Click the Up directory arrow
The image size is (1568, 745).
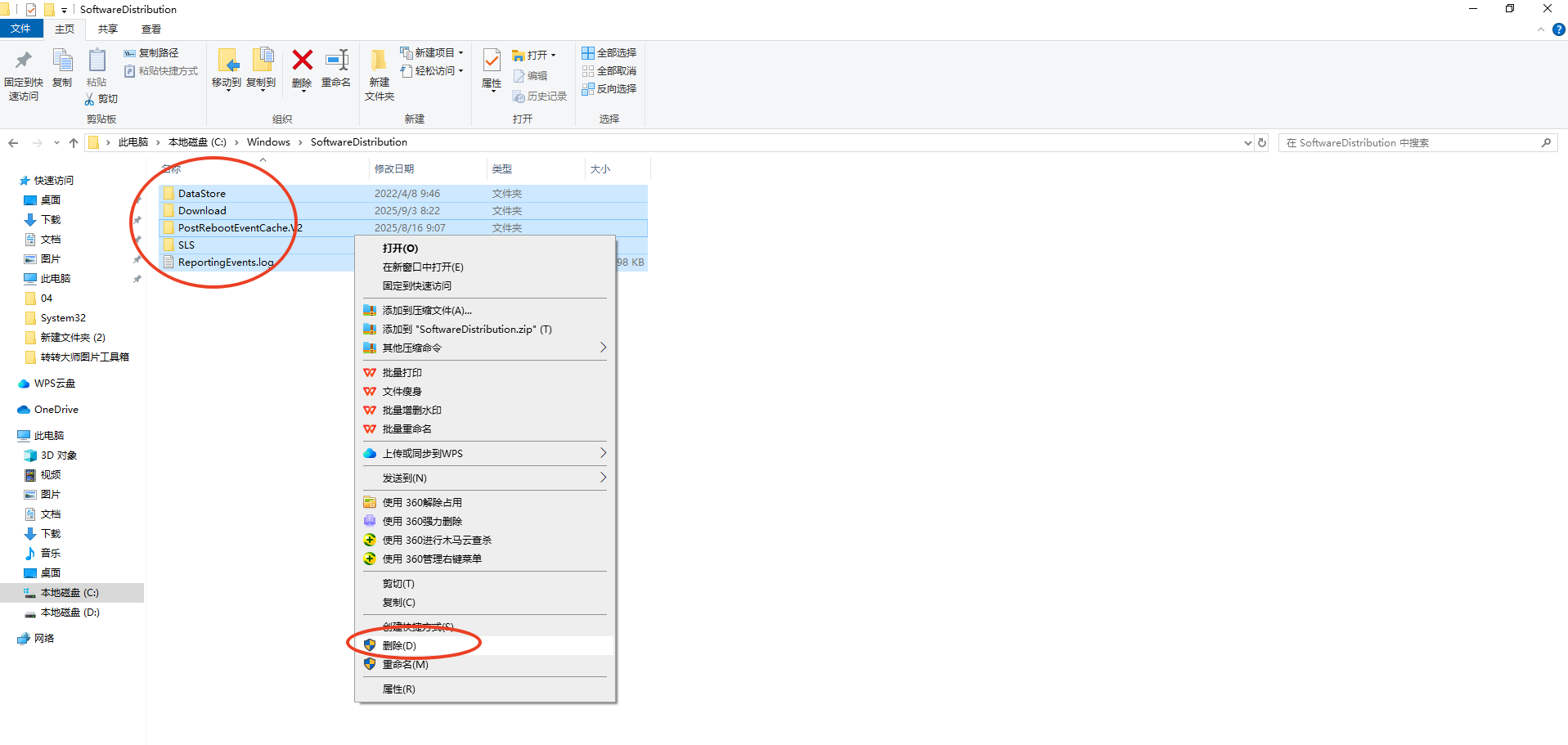point(74,142)
